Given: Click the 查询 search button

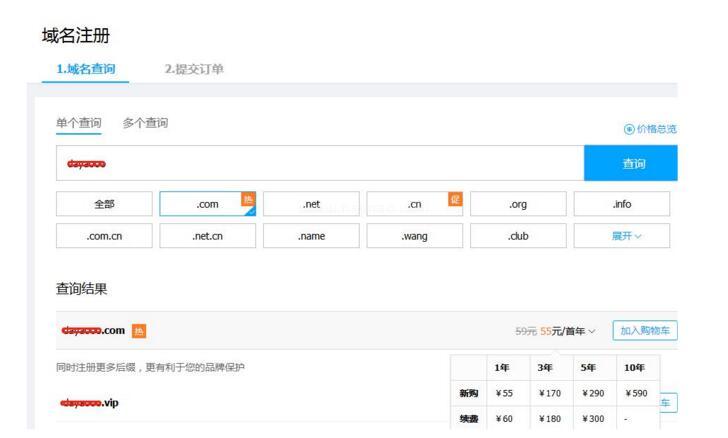Looking at the screenshot, I should pyautogui.click(x=633, y=163).
